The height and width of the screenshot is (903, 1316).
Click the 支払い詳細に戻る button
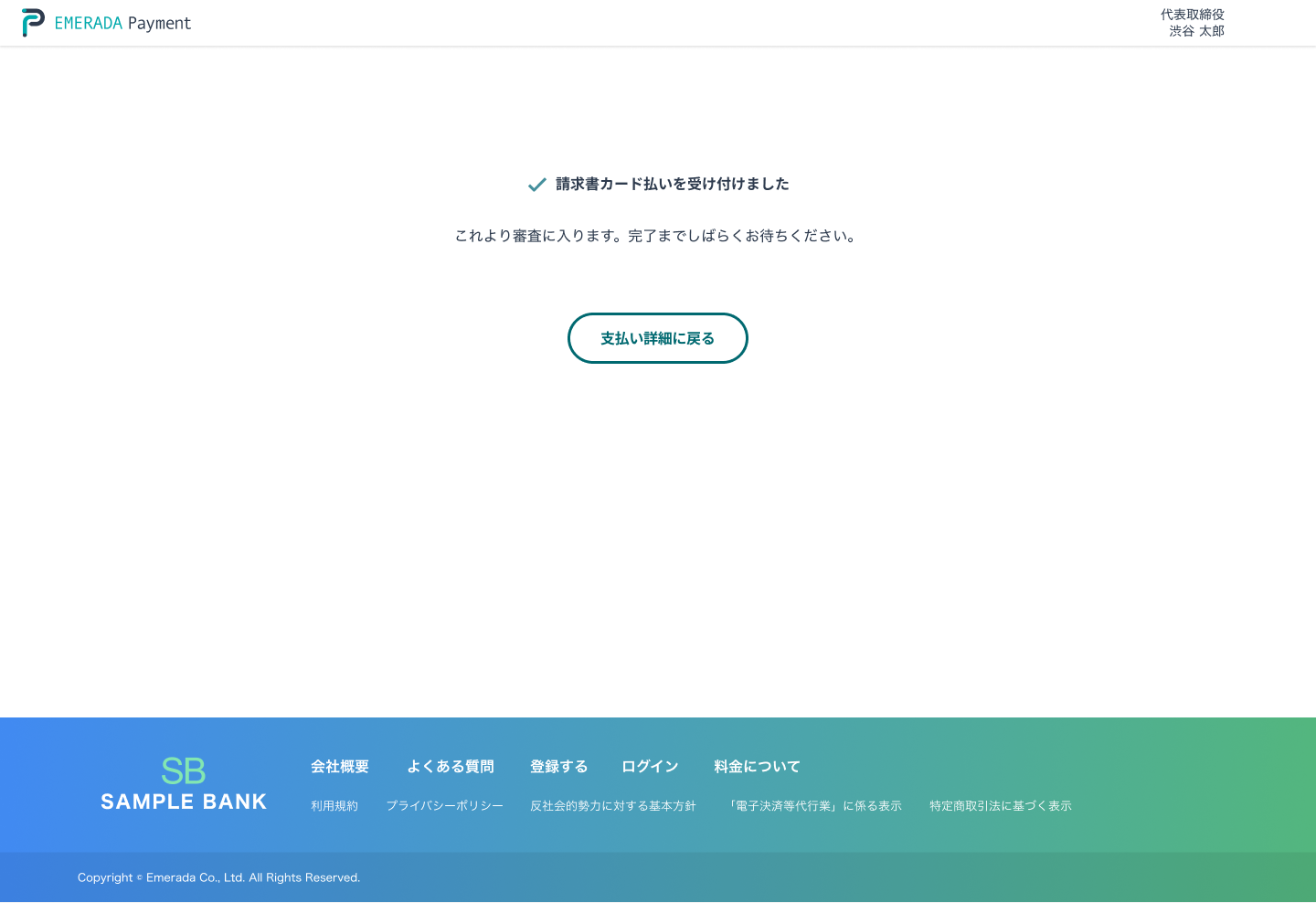pos(657,338)
